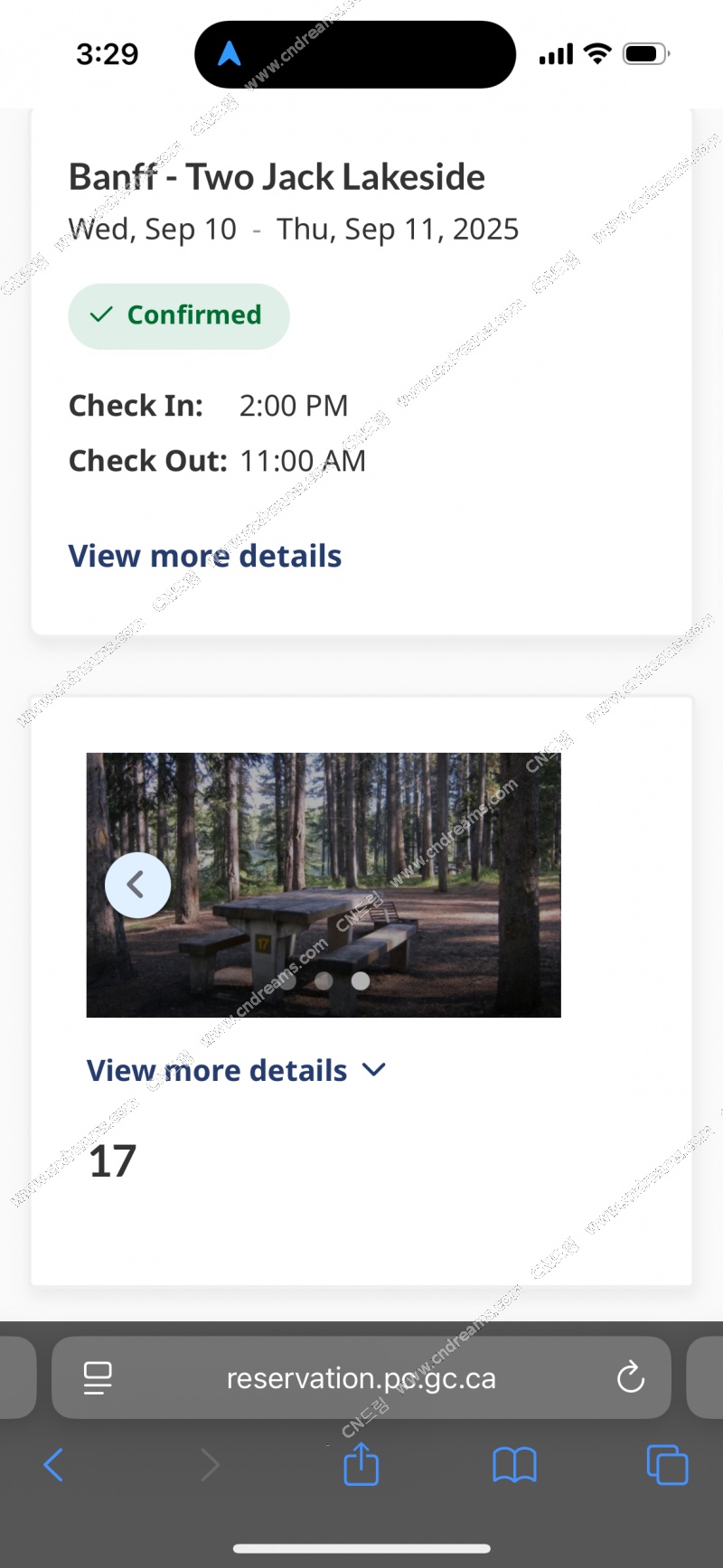Tap the home indicator bar
This screenshot has width=723, height=1568.
[x=361, y=1548]
